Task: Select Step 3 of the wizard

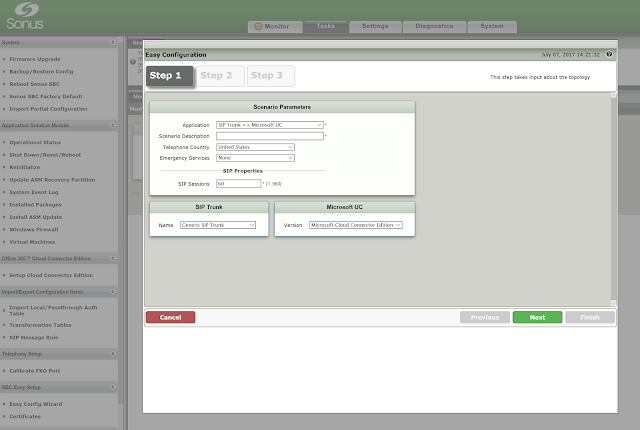Action: tap(271, 76)
